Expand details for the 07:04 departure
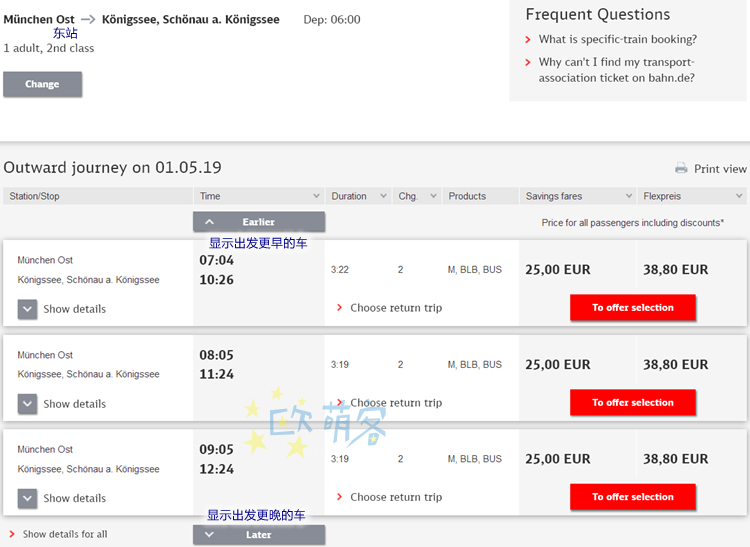 point(28,309)
